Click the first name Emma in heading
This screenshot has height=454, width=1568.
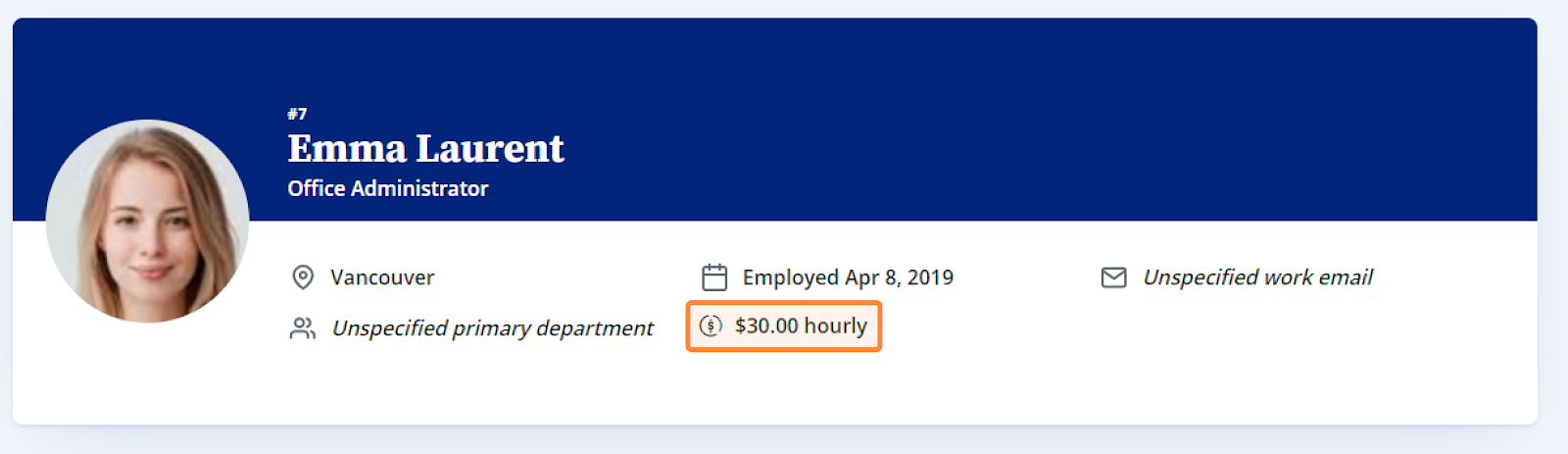point(347,149)
